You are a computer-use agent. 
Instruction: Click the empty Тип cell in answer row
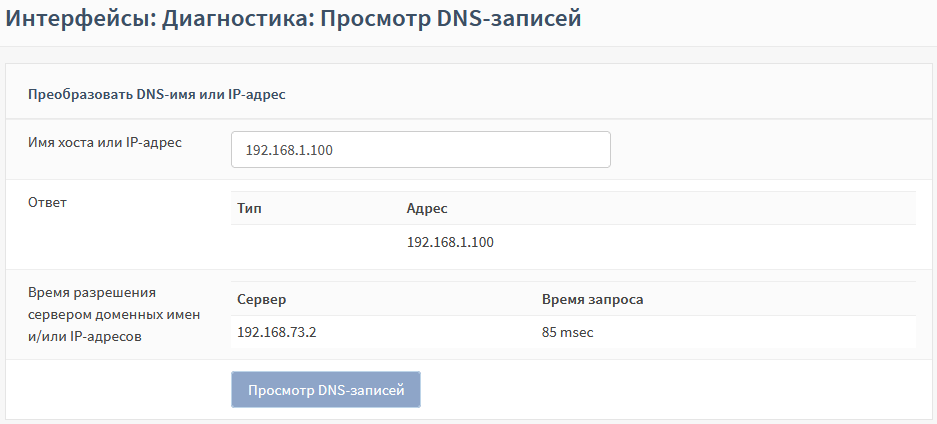(x=319, y=242)
